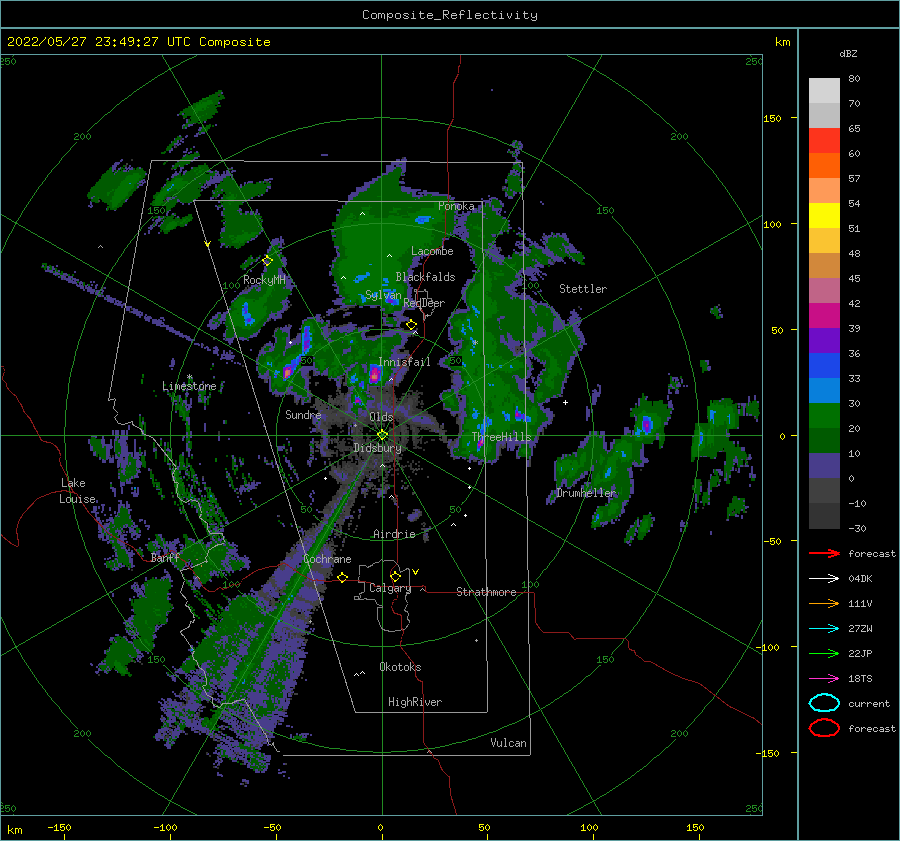The image size is (900, 841).
Task: Click the yellow diamond marker near RockyMH
Action: tap(267, 261)
